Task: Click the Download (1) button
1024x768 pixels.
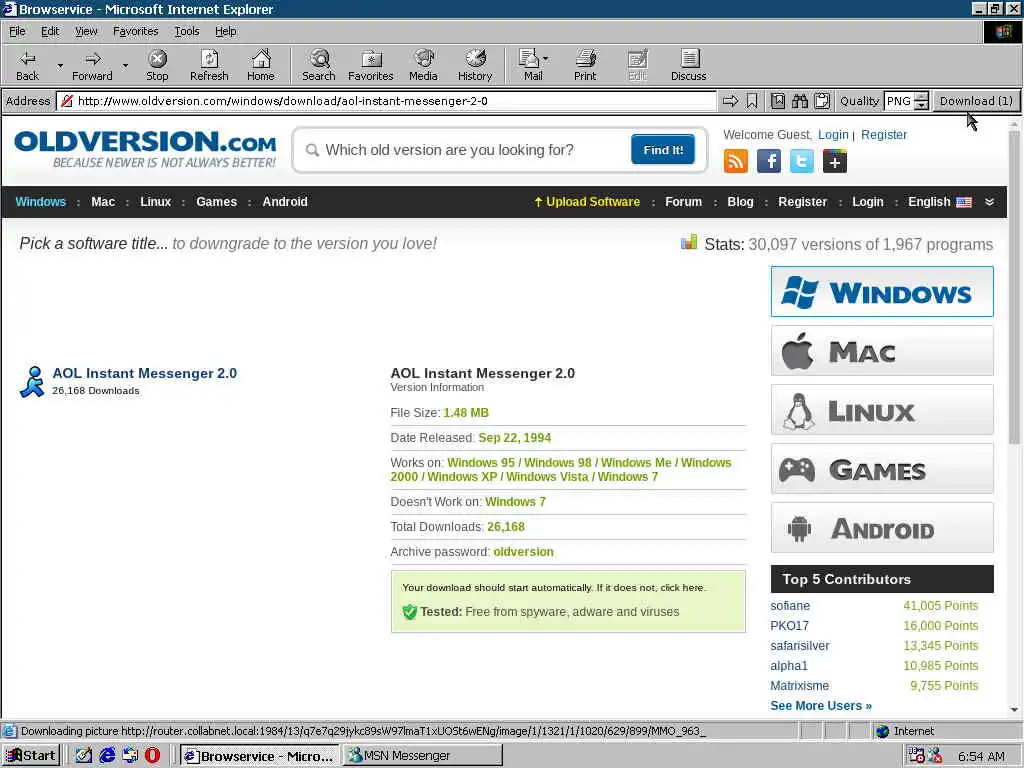Action: click(x=976, y=101)
